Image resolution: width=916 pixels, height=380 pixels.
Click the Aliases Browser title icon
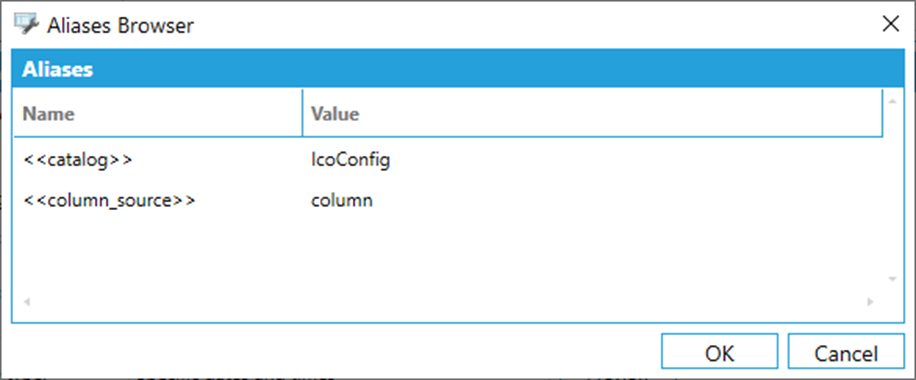tap(26, 25)
